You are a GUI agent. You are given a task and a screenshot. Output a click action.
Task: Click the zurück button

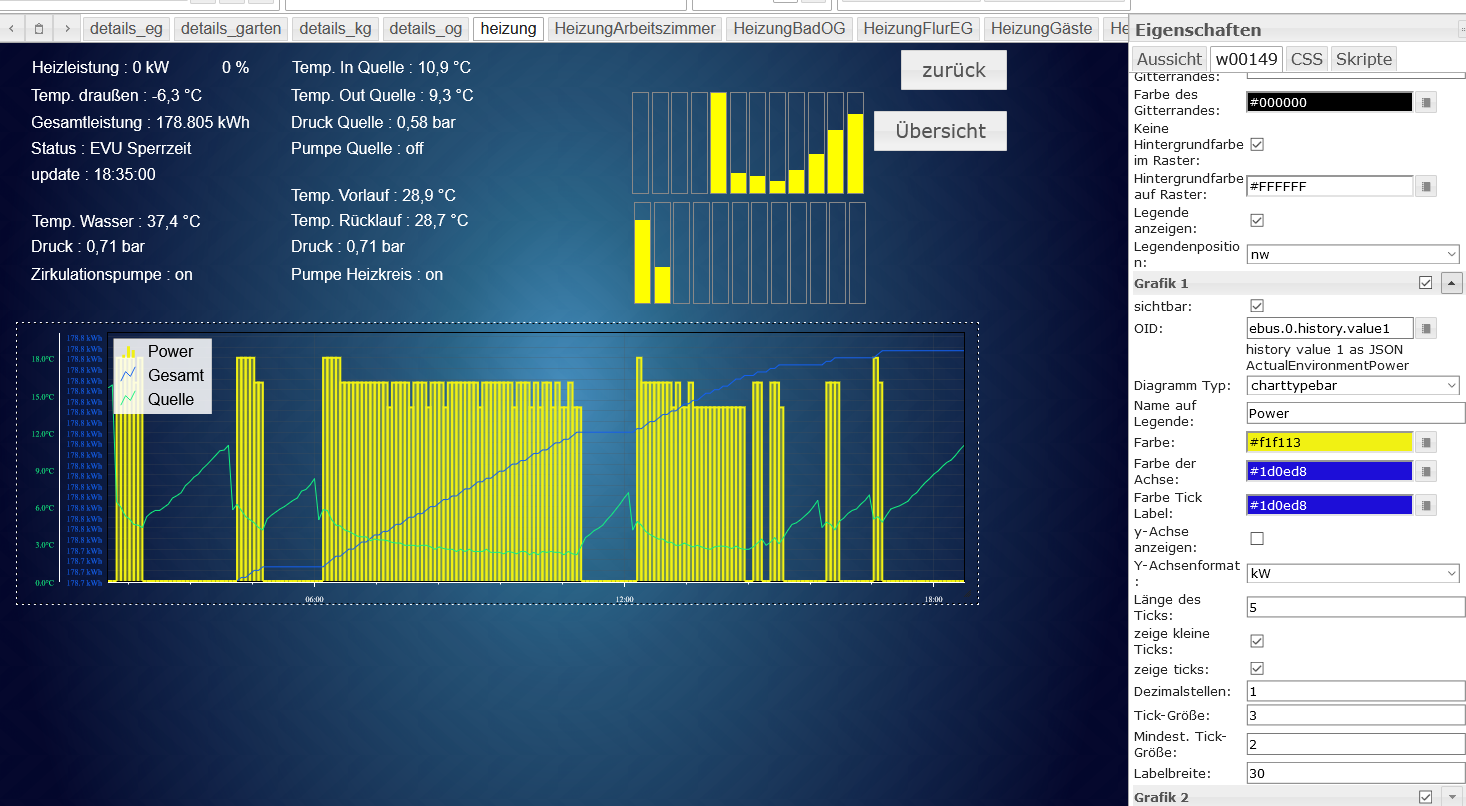tap(954, 70)
